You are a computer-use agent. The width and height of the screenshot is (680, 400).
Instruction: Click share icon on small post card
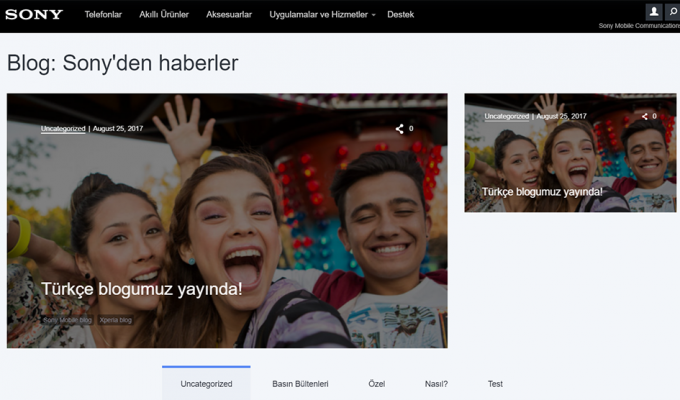(x=645, y=116)
